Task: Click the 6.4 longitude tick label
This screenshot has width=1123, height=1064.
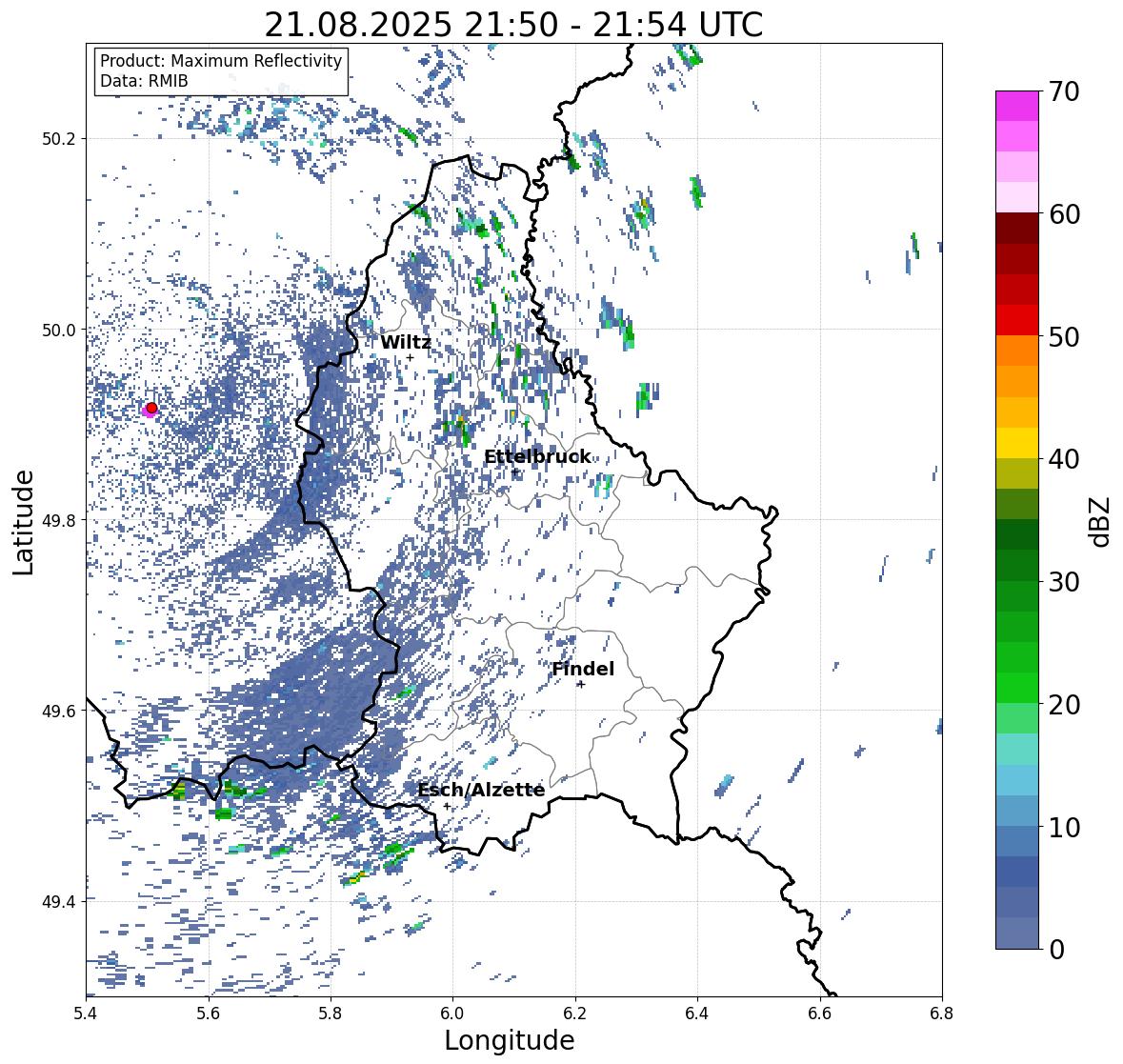Action: pyautogui.click(x=697, y=1014)
